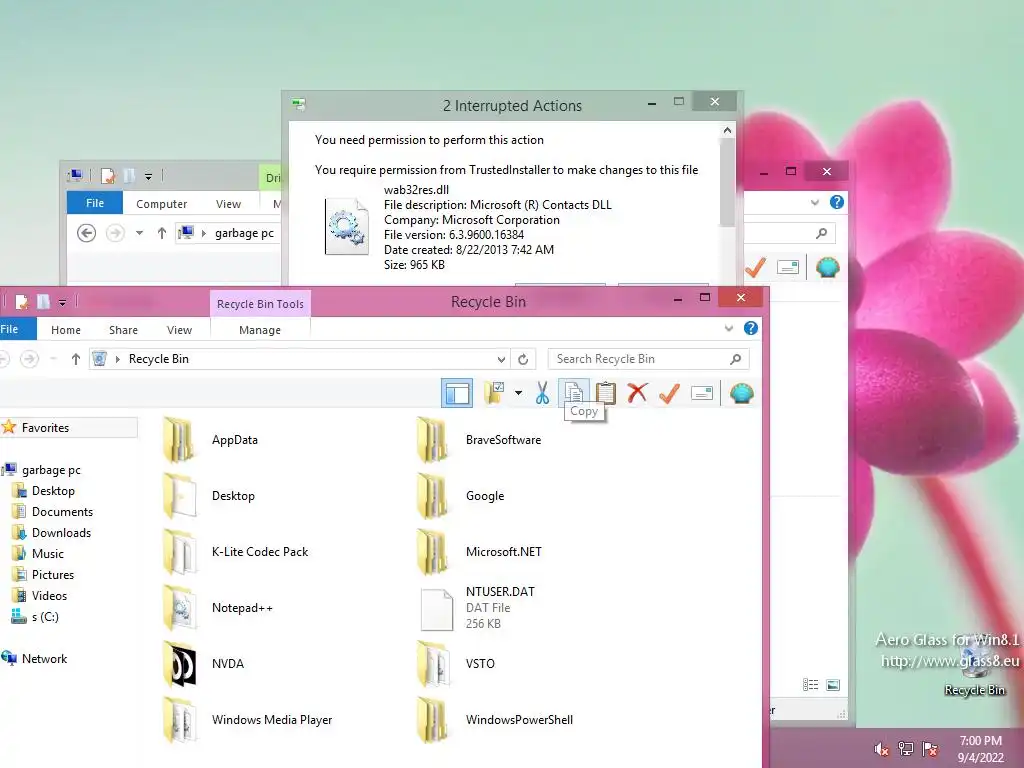Open Music in the navigation pane
This screenshot has width=1024, height=768.
pyautogui.click(x=47, y=554)
